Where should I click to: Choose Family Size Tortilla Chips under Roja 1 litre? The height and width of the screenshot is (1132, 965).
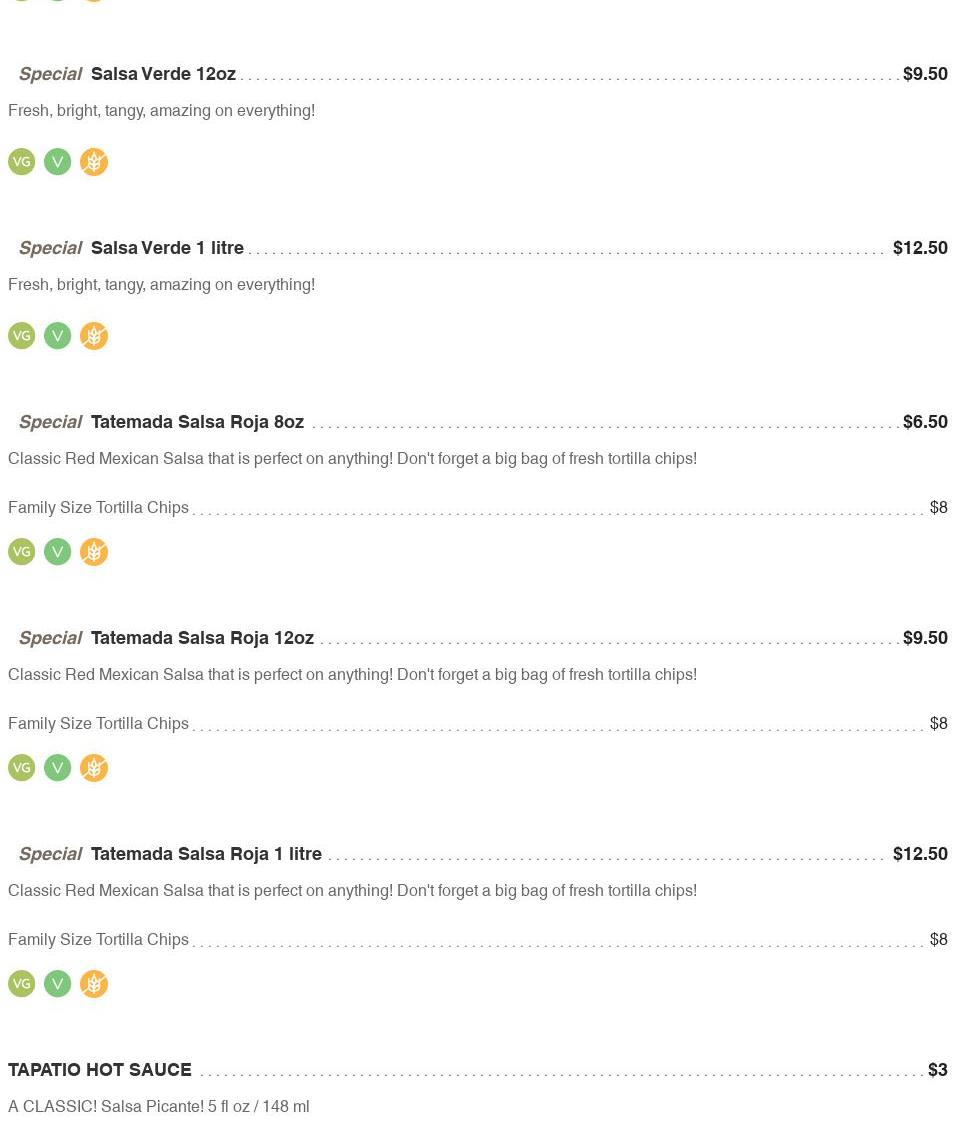(x=98, y=940)
